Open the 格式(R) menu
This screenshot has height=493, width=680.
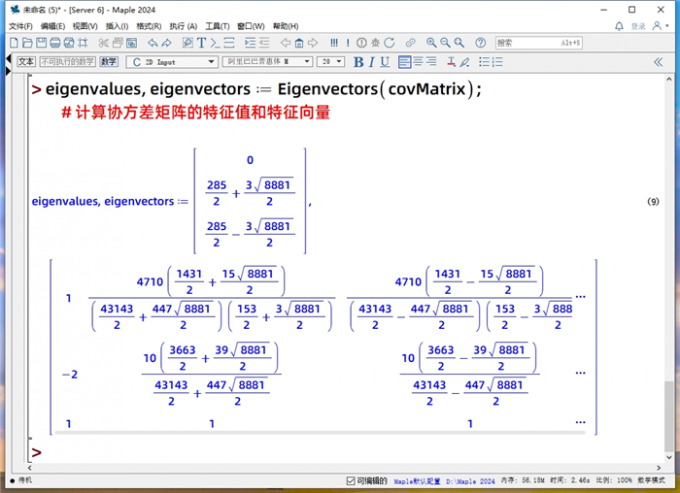coord(149,26)
